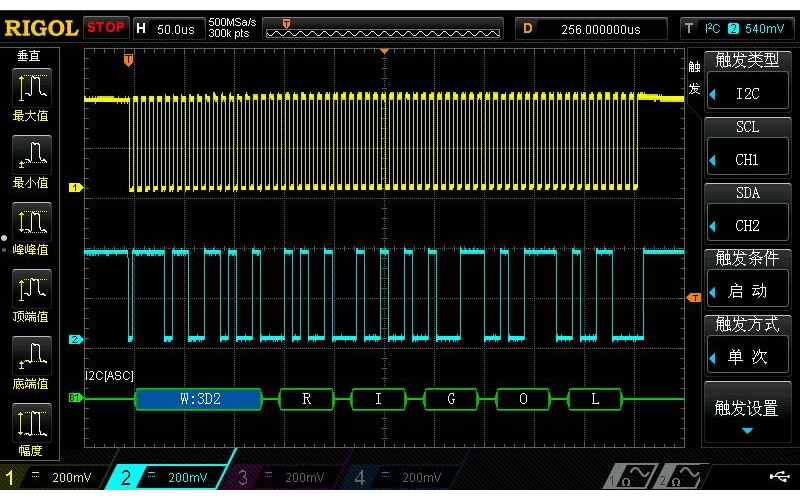
Task: Click the decoded R data packet
Action: pyautogui.click(x=307, y=399)
